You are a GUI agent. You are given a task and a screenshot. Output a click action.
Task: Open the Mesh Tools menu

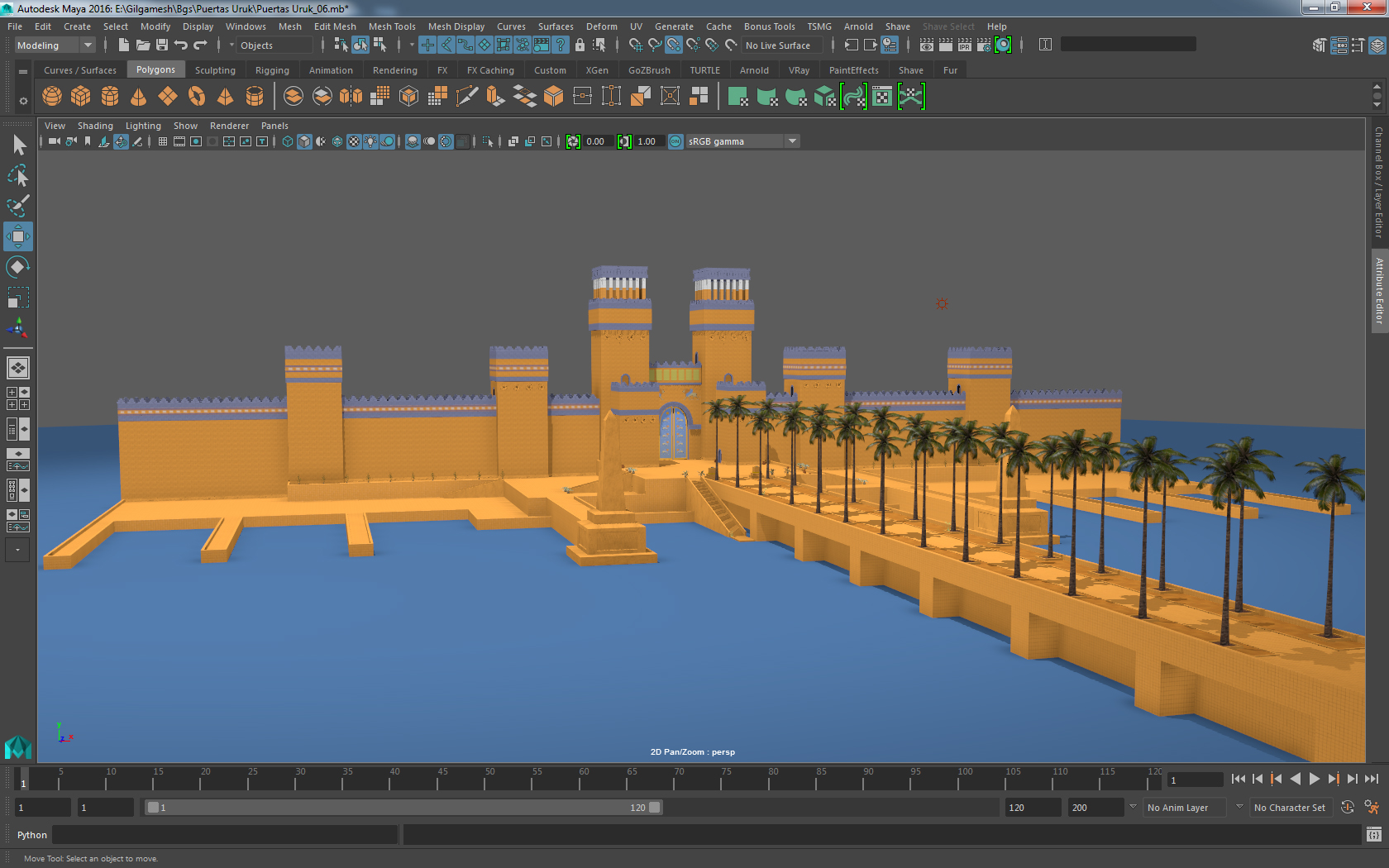(391, 26)
